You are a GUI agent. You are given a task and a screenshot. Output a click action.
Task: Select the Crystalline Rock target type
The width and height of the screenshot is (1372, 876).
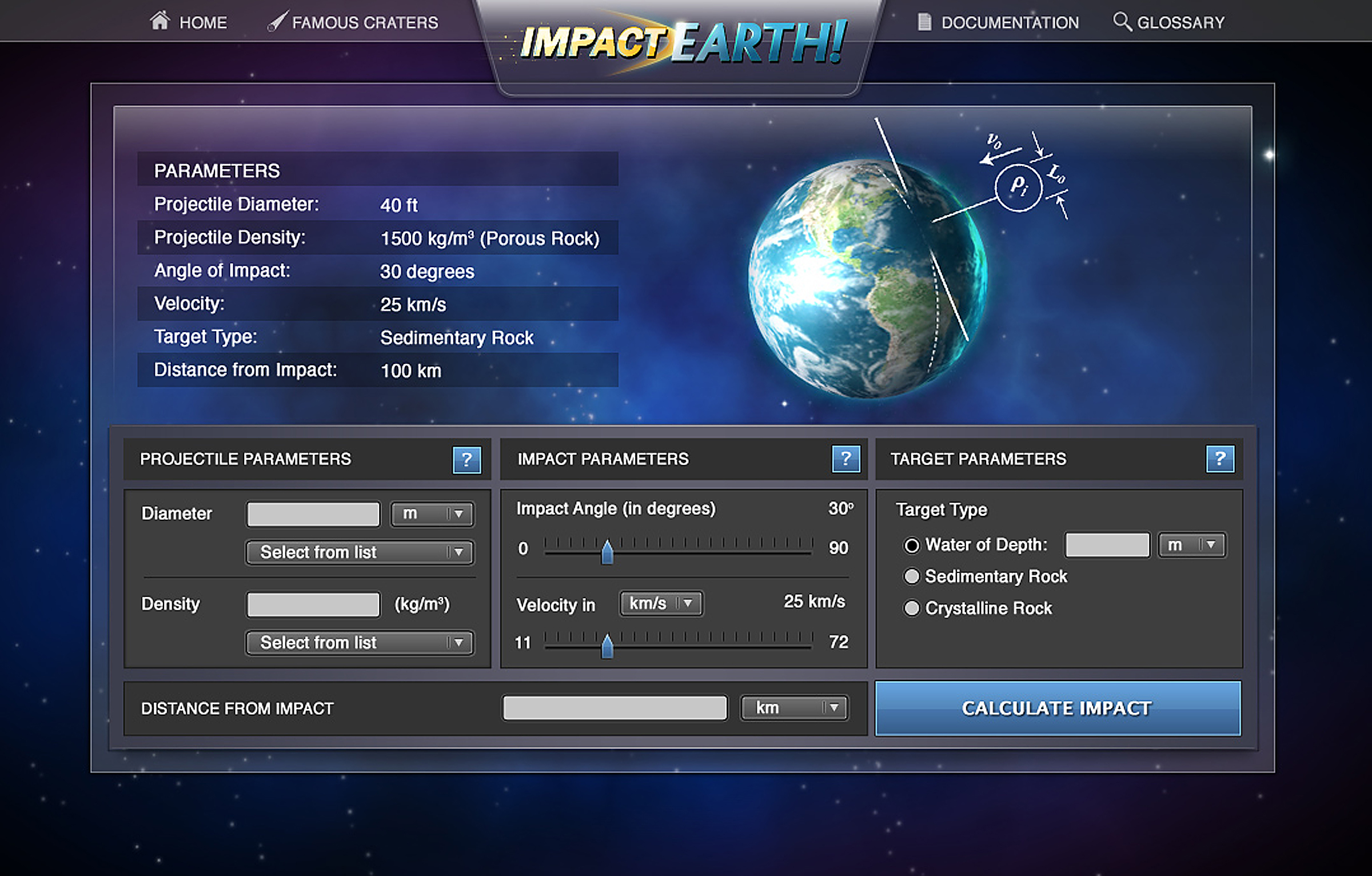(912, 608)
